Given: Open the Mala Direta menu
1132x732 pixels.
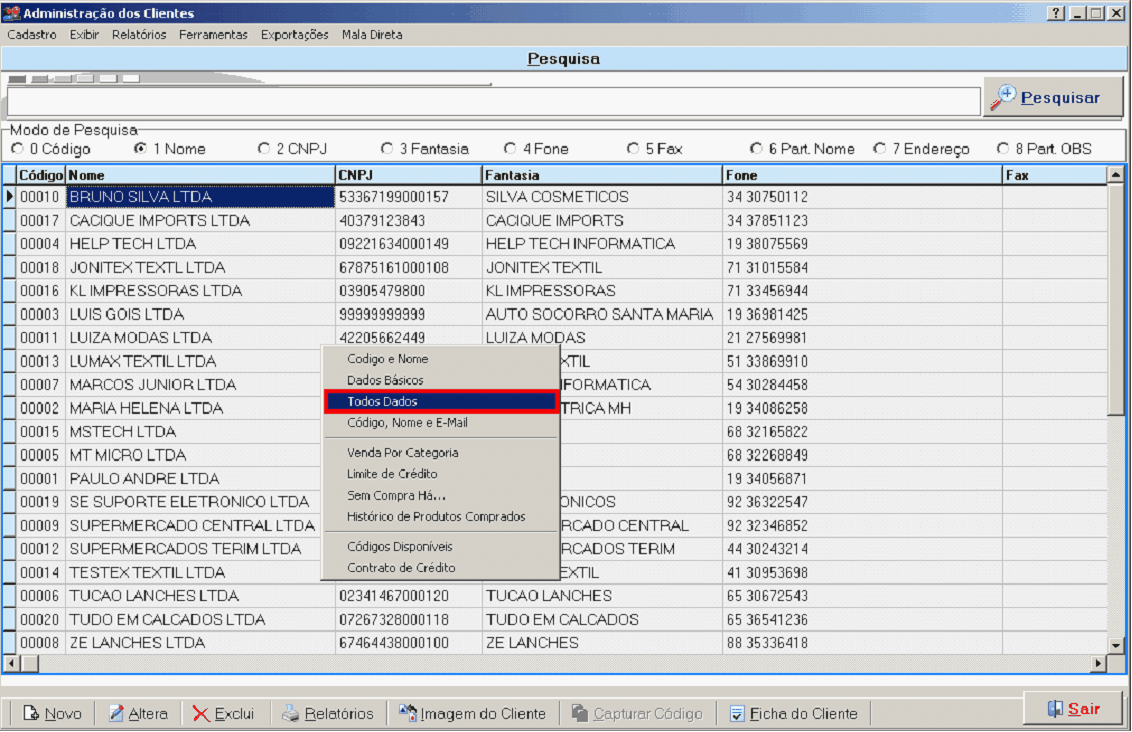Looking at the screenshot, I should [372, 34].
